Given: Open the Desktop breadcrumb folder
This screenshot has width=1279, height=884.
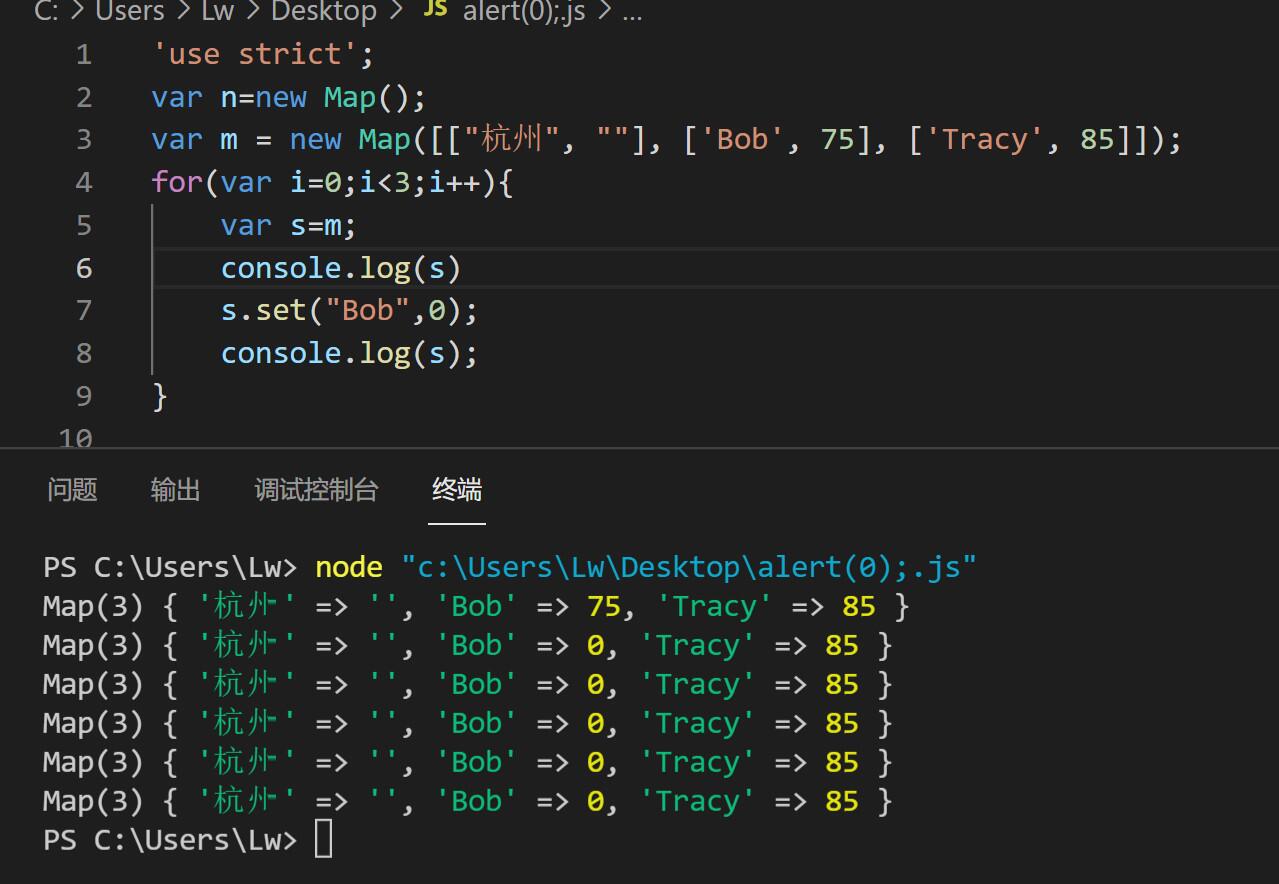Looking at the screenshot, I should (324, 12).
